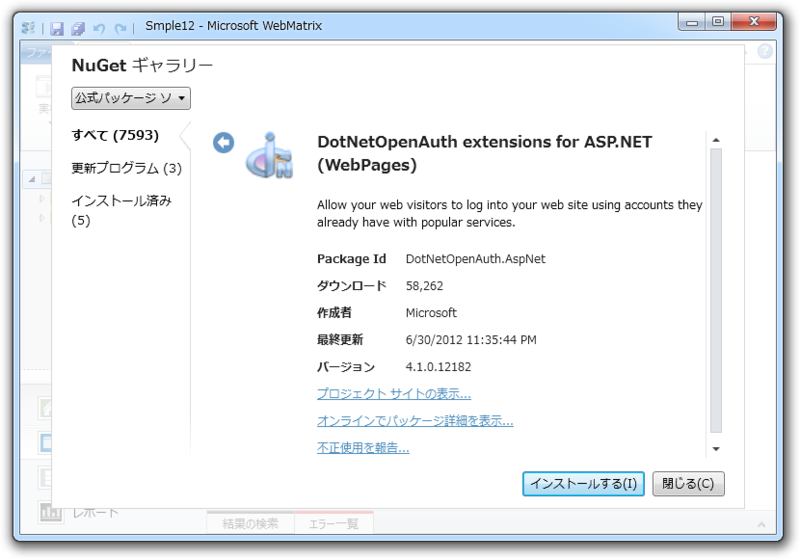This screenshot has height=560, width=800.
Task: Open the プロジェクト サイトの表示... link
Action: (x=394, y=394)
